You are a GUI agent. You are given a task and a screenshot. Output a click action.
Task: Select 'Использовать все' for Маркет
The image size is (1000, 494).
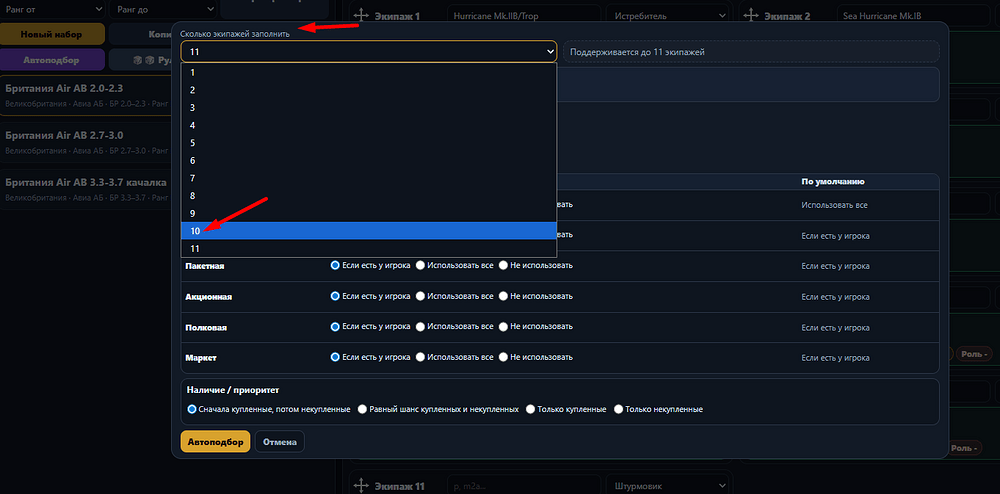(420, 357)
